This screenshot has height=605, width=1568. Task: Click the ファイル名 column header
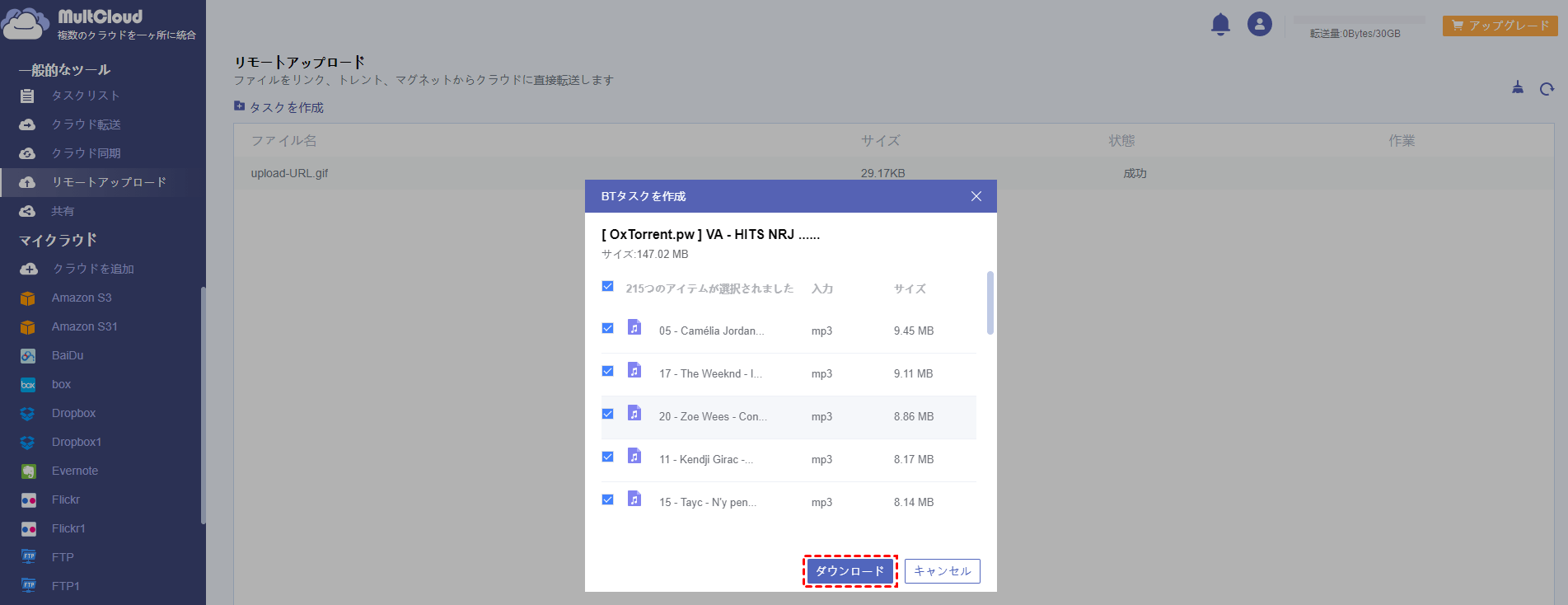click(283, 141)
